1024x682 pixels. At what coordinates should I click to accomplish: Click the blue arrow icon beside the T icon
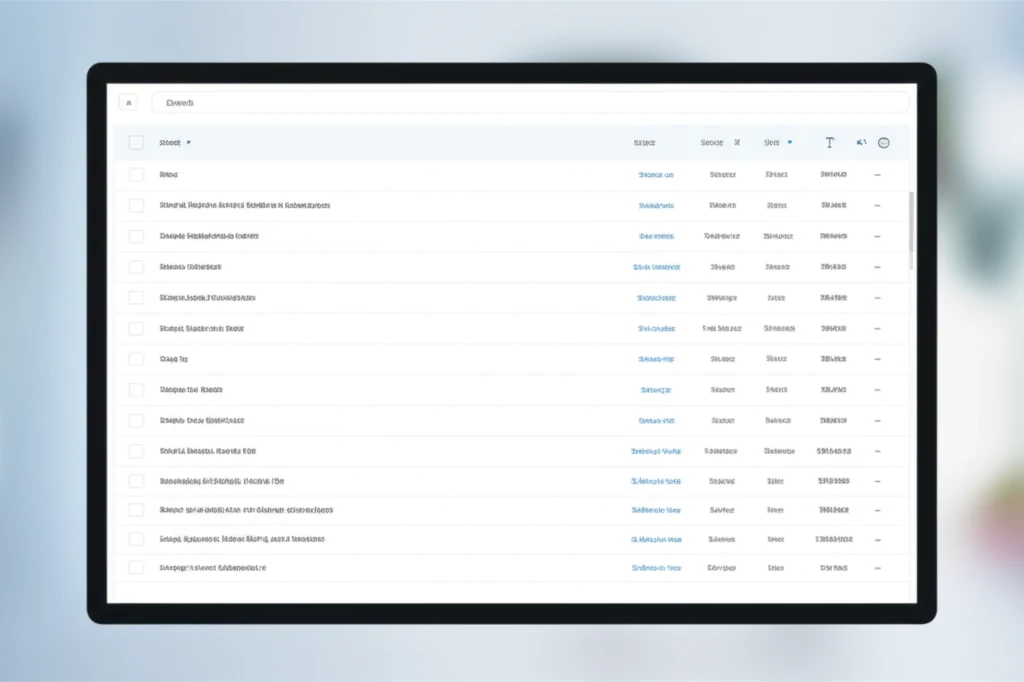click(x=860, y=143)
